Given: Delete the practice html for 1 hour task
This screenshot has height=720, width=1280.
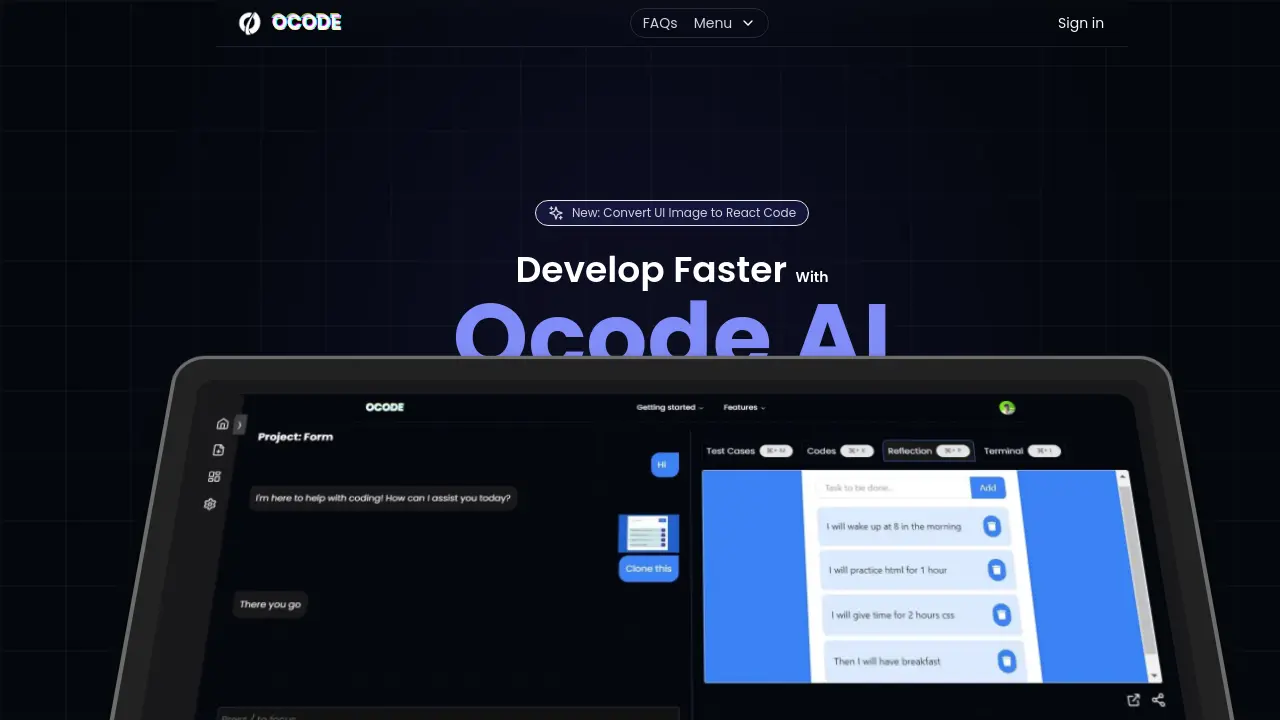Looking at the screenshot, I should [x=996, y=570].
